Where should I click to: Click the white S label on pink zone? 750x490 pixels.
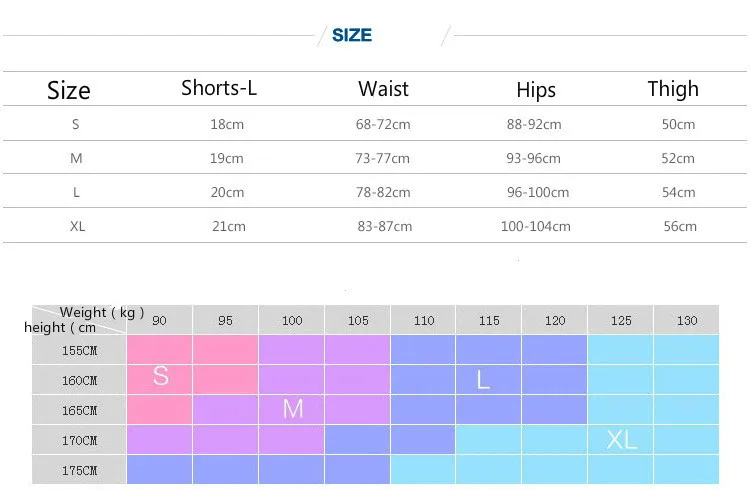[160, 376]
